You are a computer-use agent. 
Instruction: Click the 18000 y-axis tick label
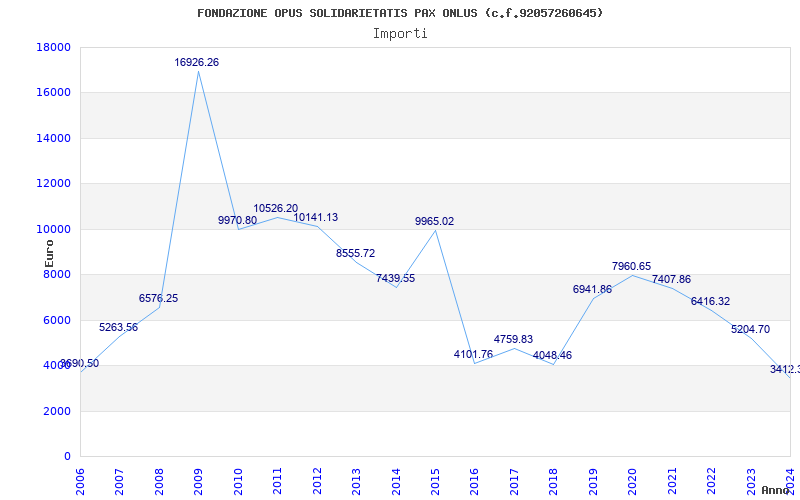click(54, 47)
